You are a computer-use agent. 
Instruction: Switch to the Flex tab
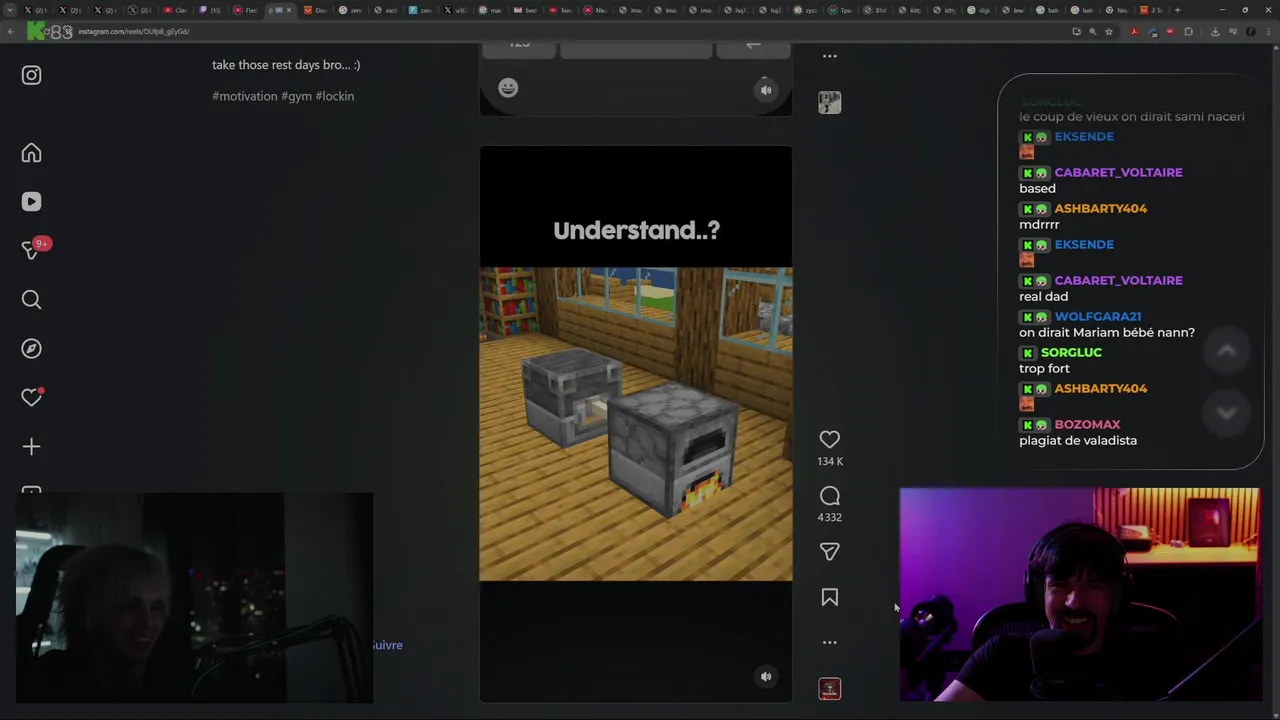[245, 10]
